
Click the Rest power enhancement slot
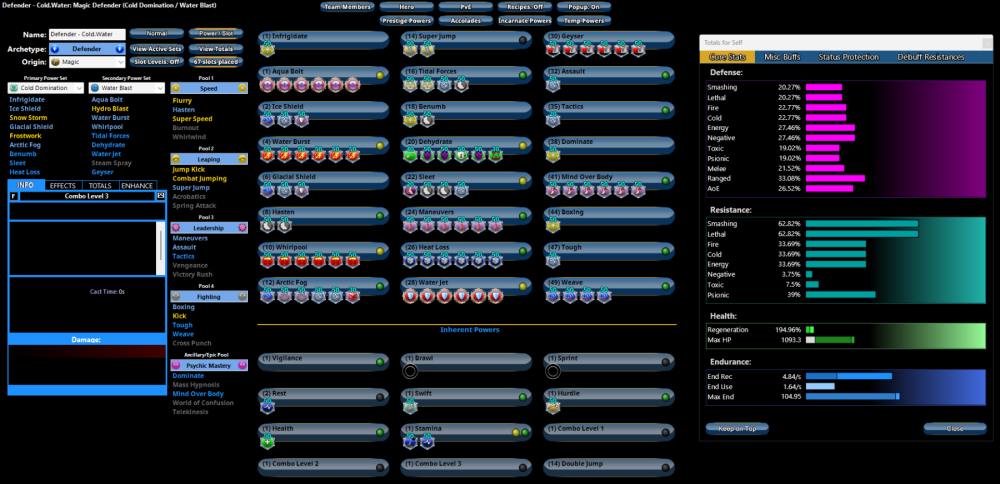(x=267, y=406)
